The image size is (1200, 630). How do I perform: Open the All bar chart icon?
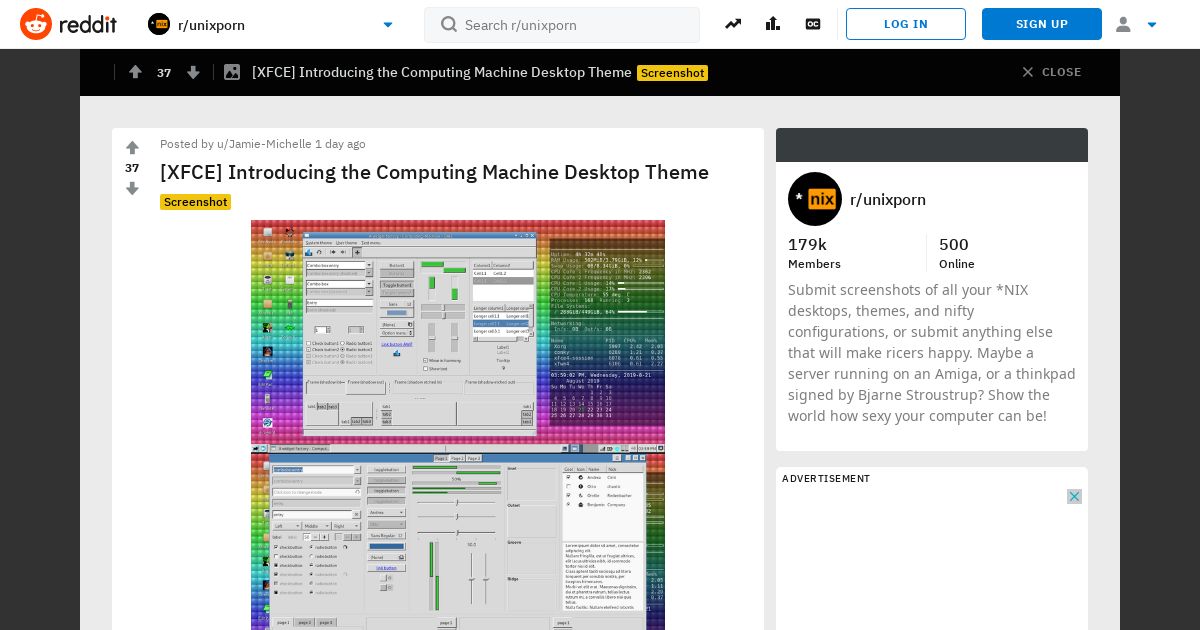point(773,24)
